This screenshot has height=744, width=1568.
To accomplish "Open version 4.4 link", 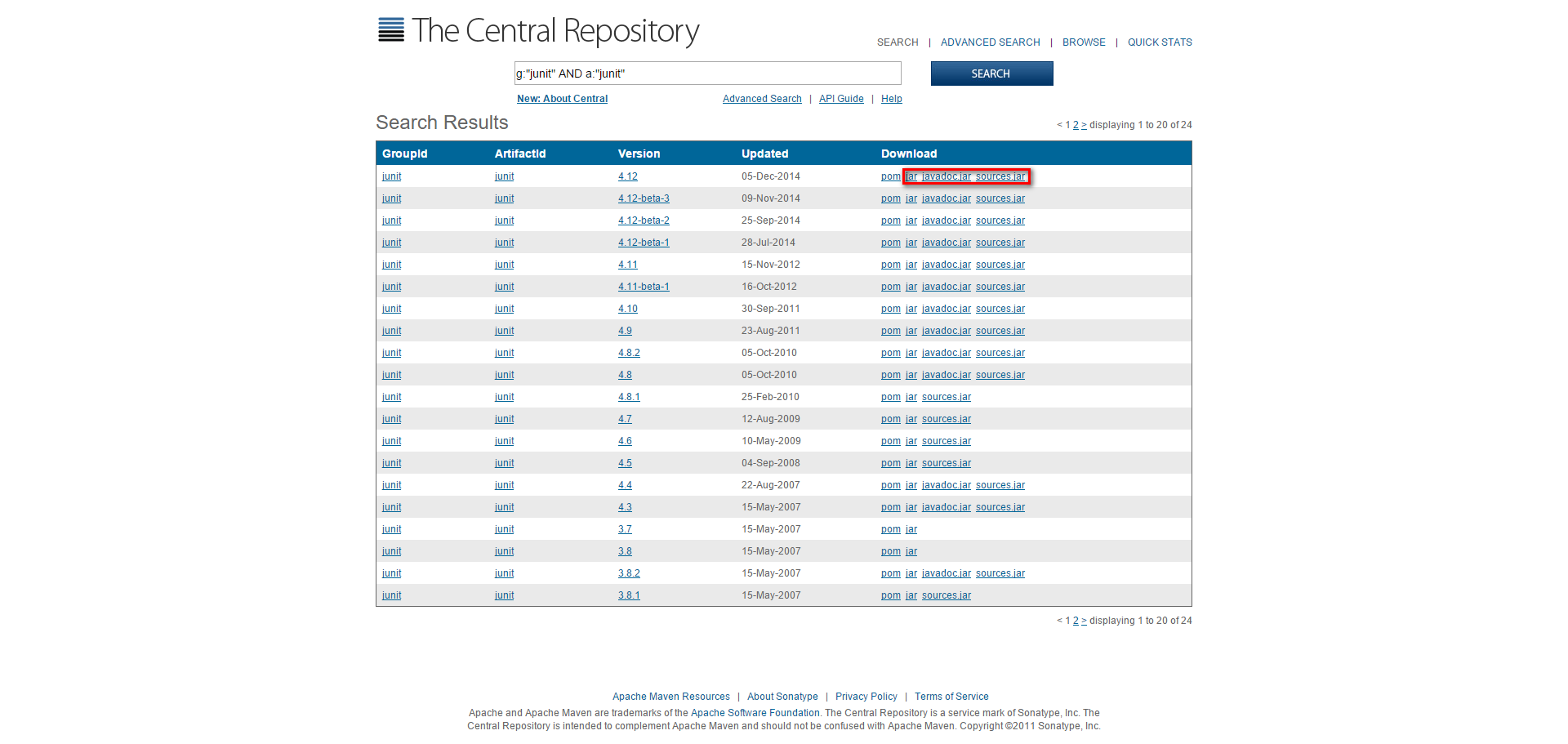I will tap(625, 485).
